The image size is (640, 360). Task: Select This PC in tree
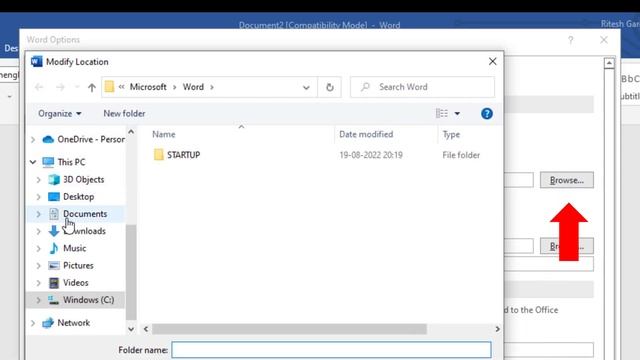click(x=71, y=162)
